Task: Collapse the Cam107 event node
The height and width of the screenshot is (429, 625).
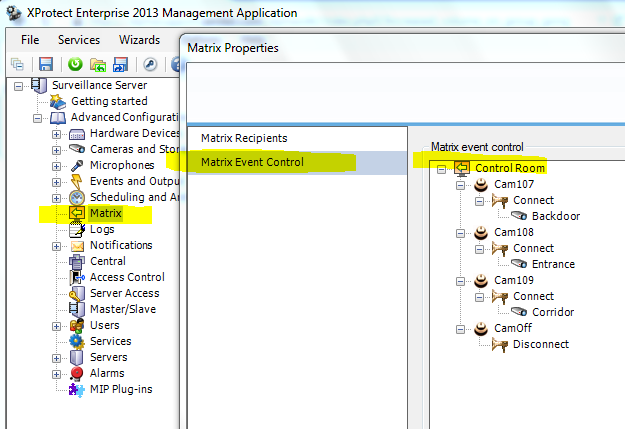Action: [460, 184]
